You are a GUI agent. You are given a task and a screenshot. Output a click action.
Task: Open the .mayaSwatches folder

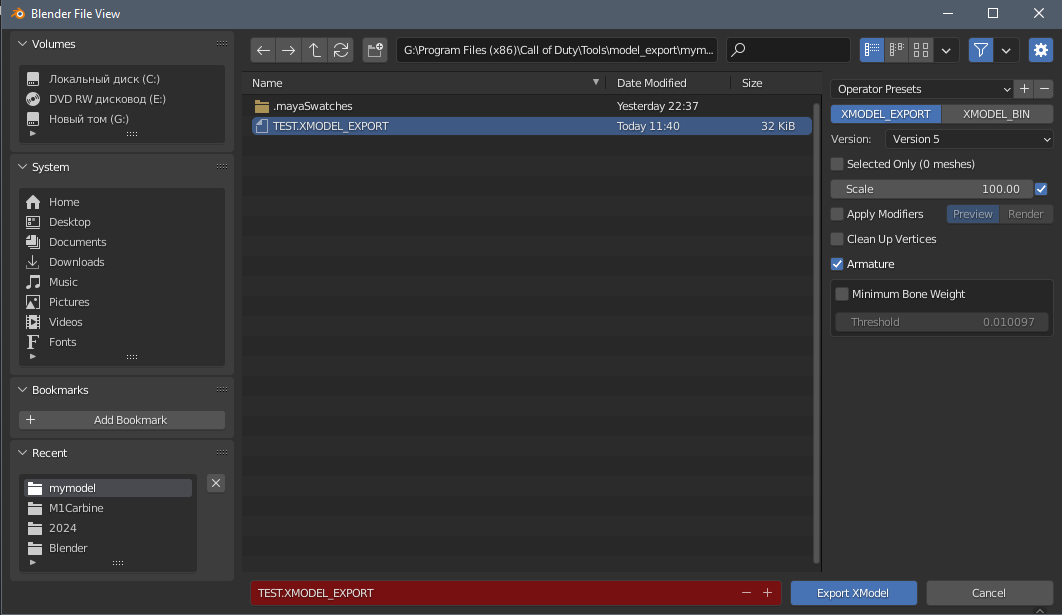click(532, 106)
